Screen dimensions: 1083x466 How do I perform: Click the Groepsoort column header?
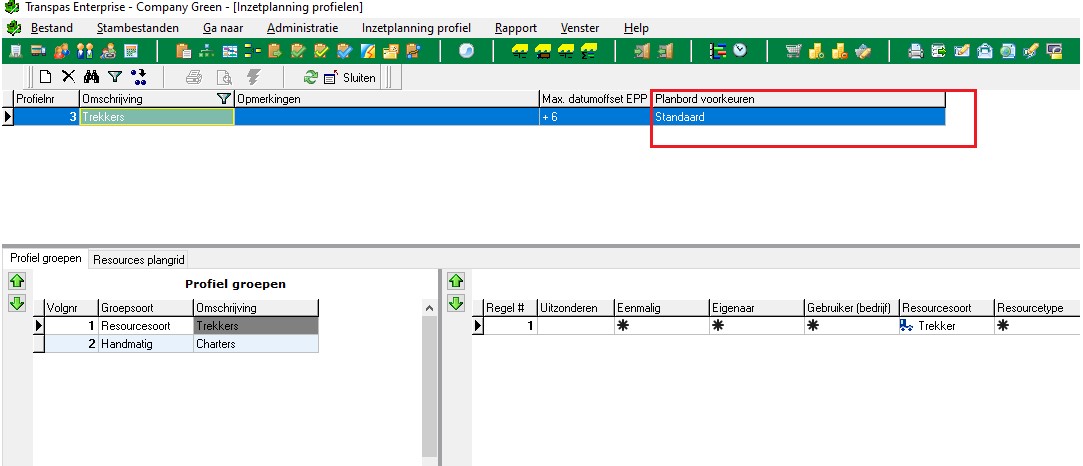146,308
